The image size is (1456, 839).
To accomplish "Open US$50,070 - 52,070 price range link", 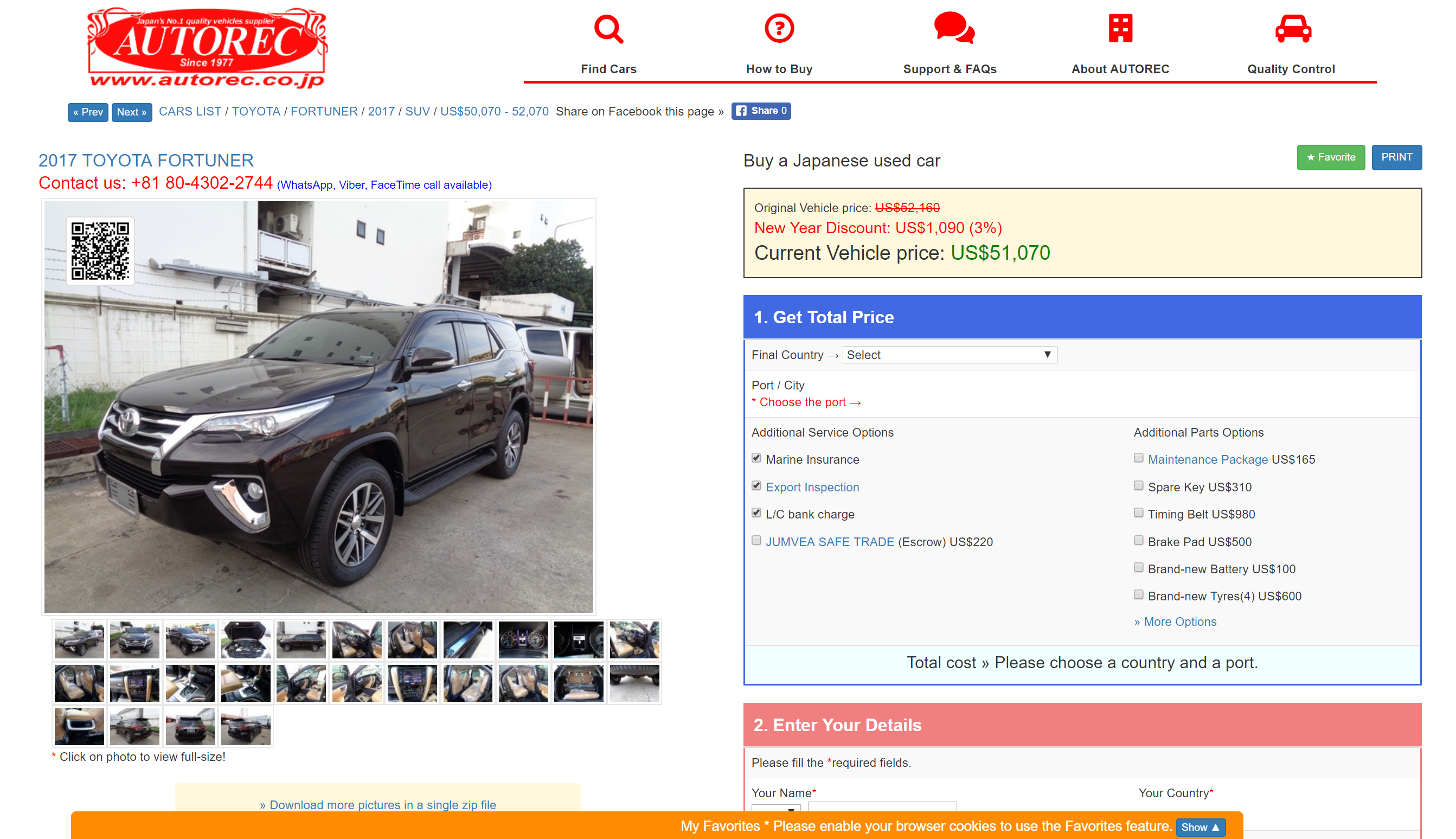I will [495, 111].
